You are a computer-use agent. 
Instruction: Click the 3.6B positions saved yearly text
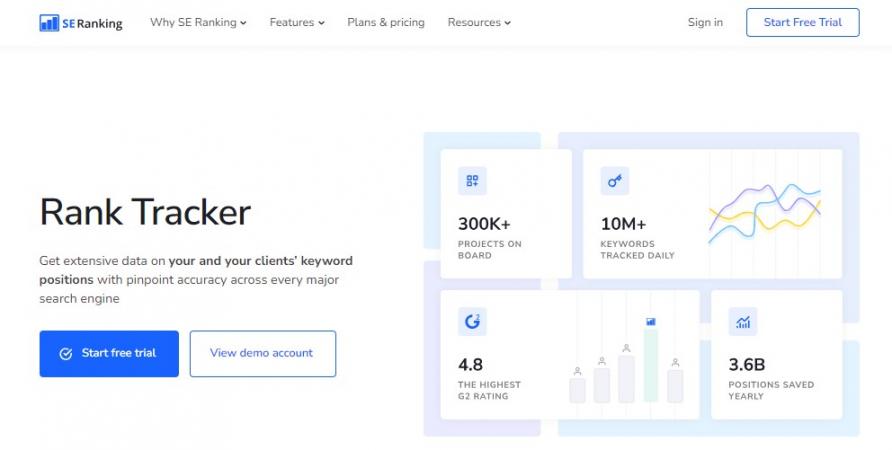coord(771,378)
